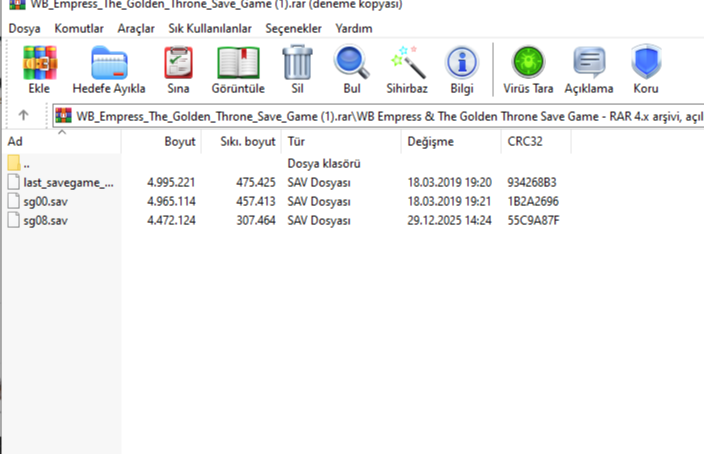704x454 pixels.
Task: Open the Bul magnifier search tool
Action: click(x=352, y=62)
